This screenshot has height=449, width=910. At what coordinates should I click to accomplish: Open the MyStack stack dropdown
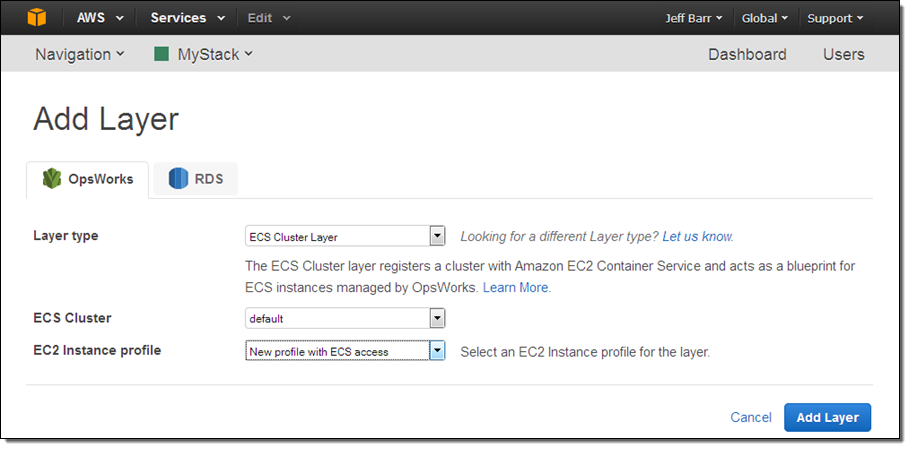214,54
